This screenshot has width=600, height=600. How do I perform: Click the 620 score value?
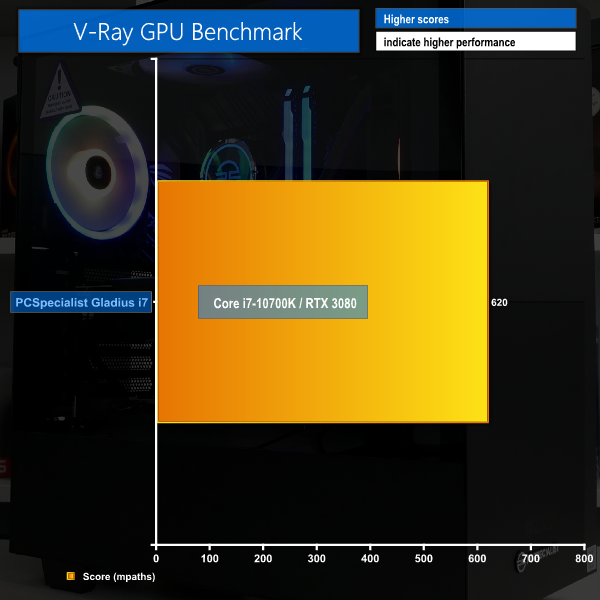click(499, 303)
